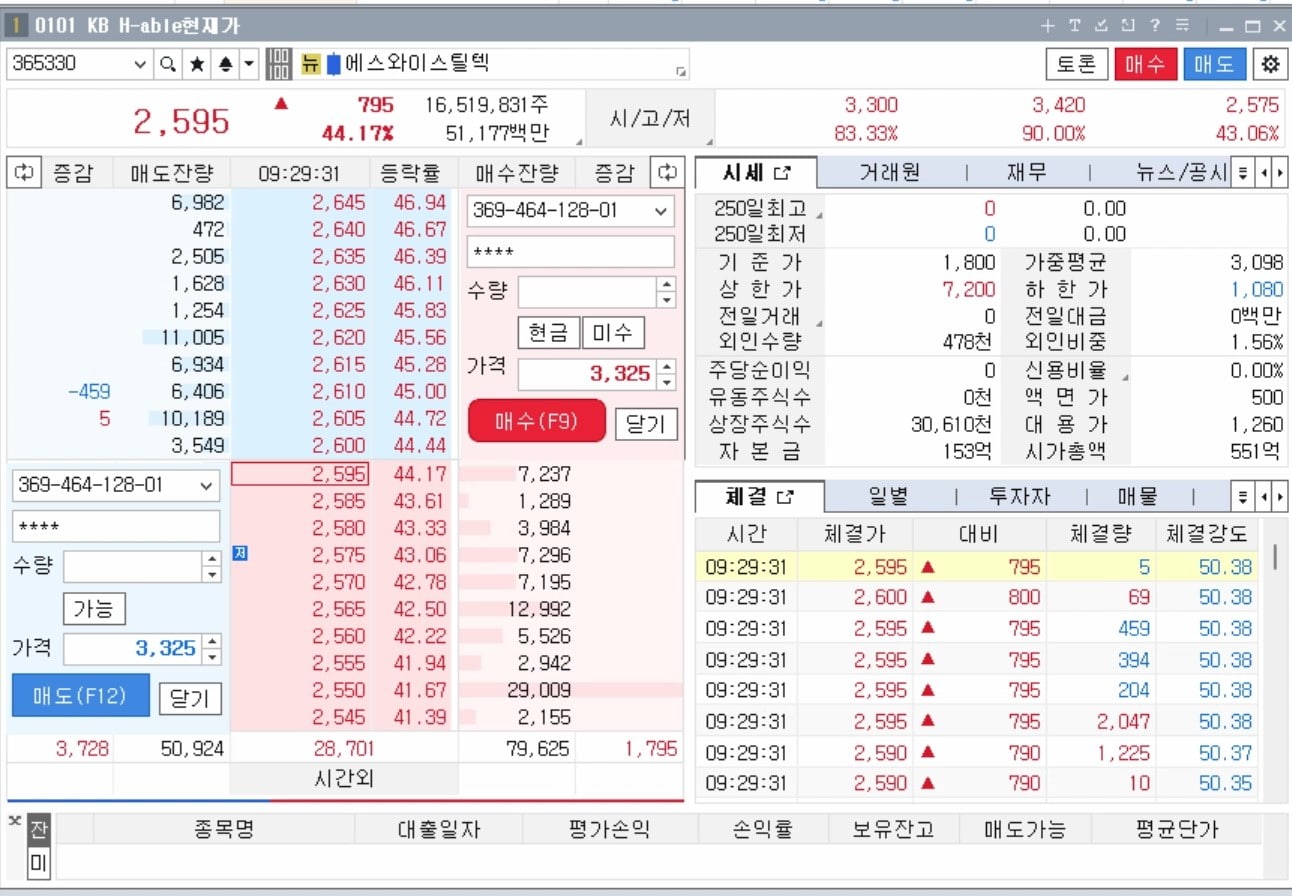Switch to the 투자자 tab
Image resolution: width=1292 pixels, height=896 pixels.
pos(1019,496)
